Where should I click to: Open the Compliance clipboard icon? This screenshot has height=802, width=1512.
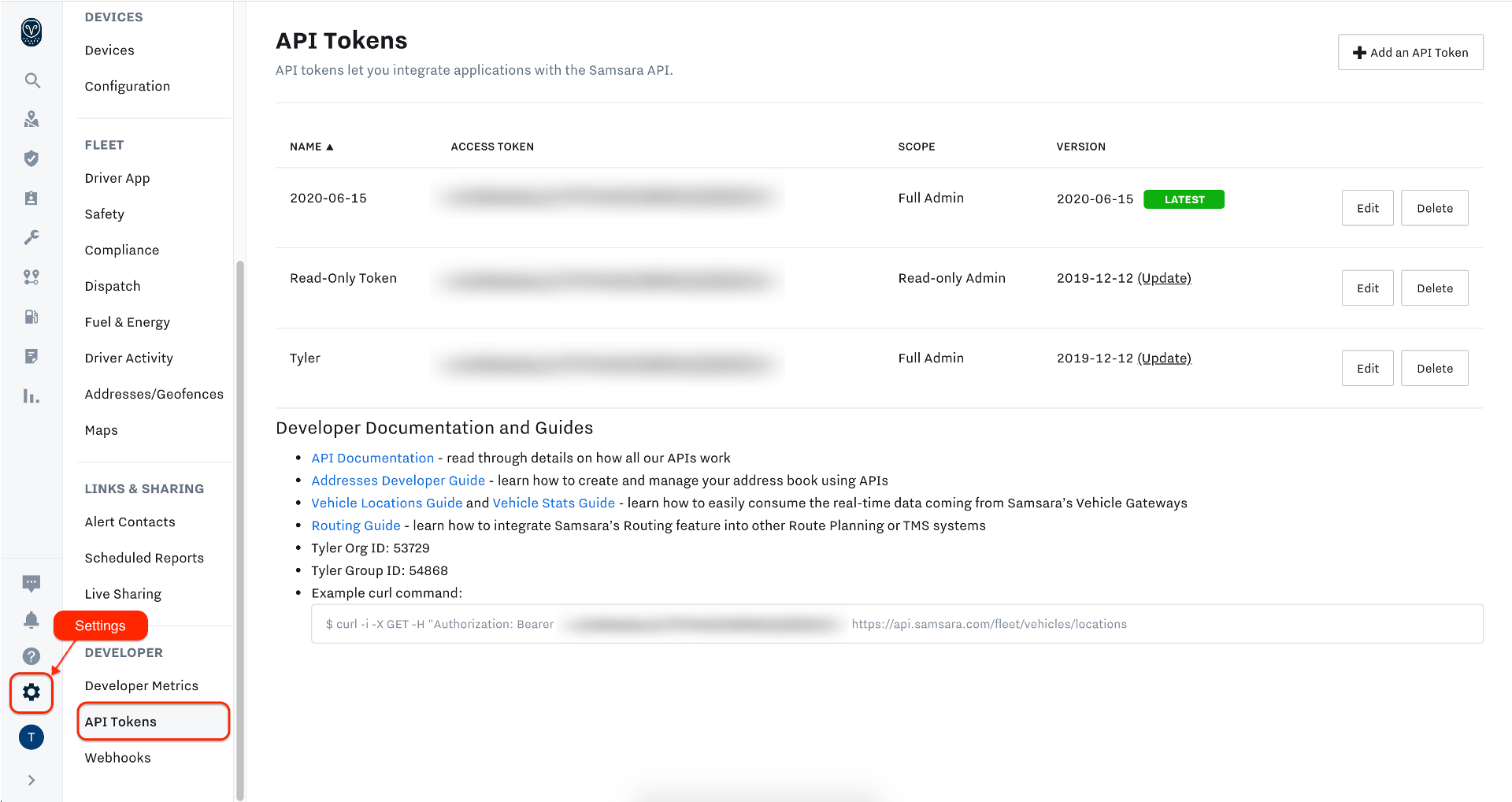click(31, 198)
